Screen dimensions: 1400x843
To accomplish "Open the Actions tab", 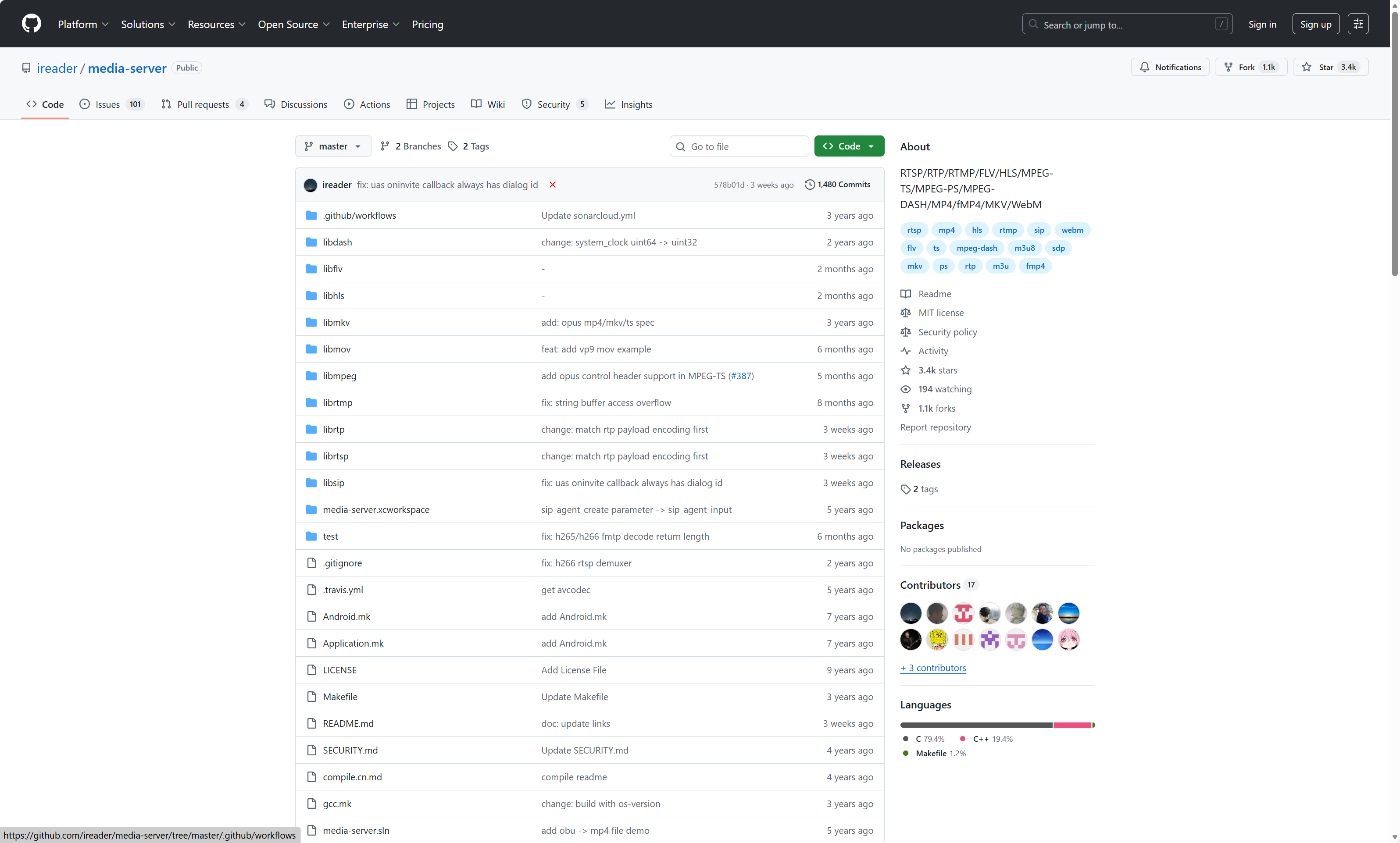I will (367, 104).
